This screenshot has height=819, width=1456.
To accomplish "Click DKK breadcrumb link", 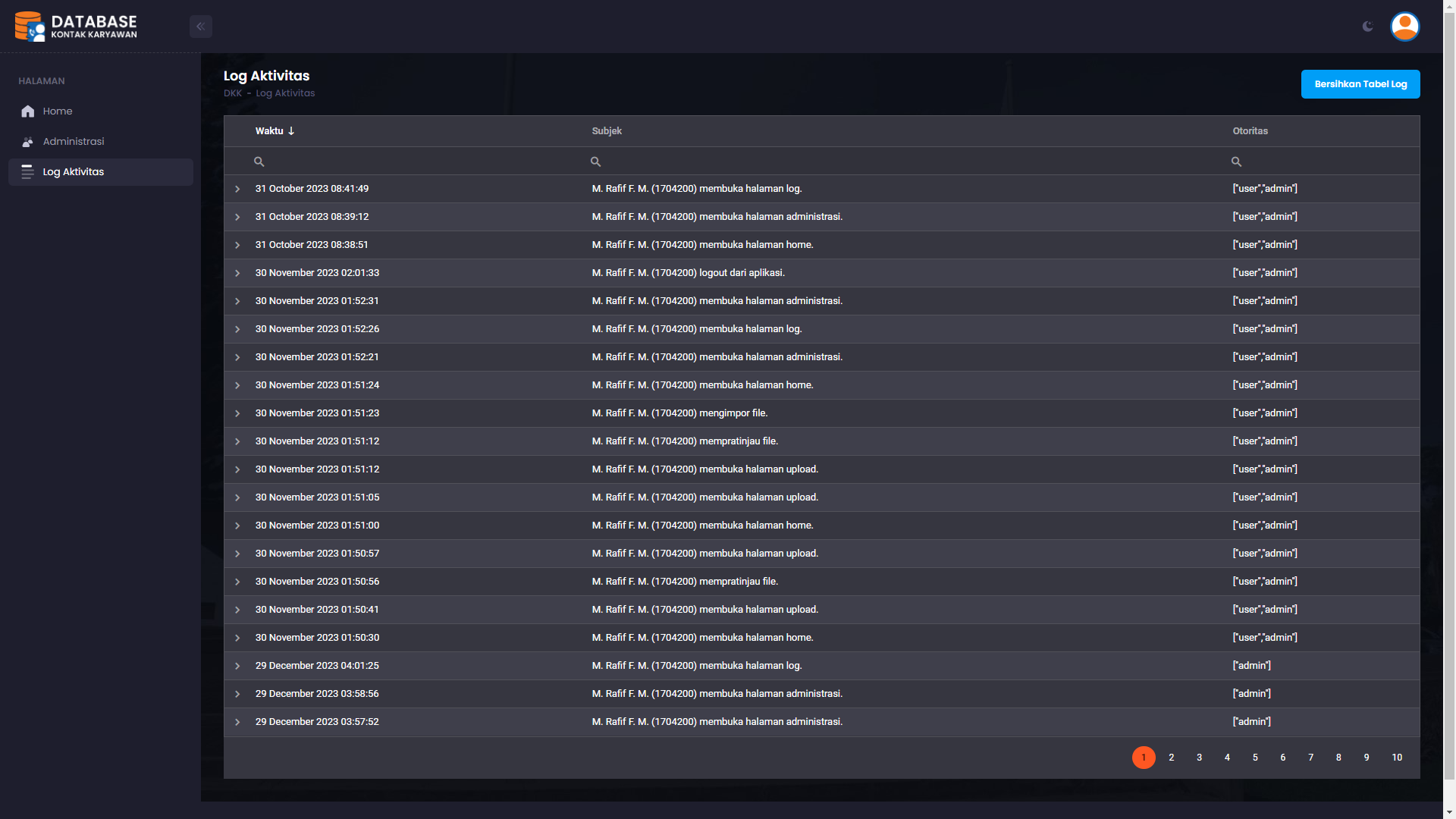I will [233, 93].
